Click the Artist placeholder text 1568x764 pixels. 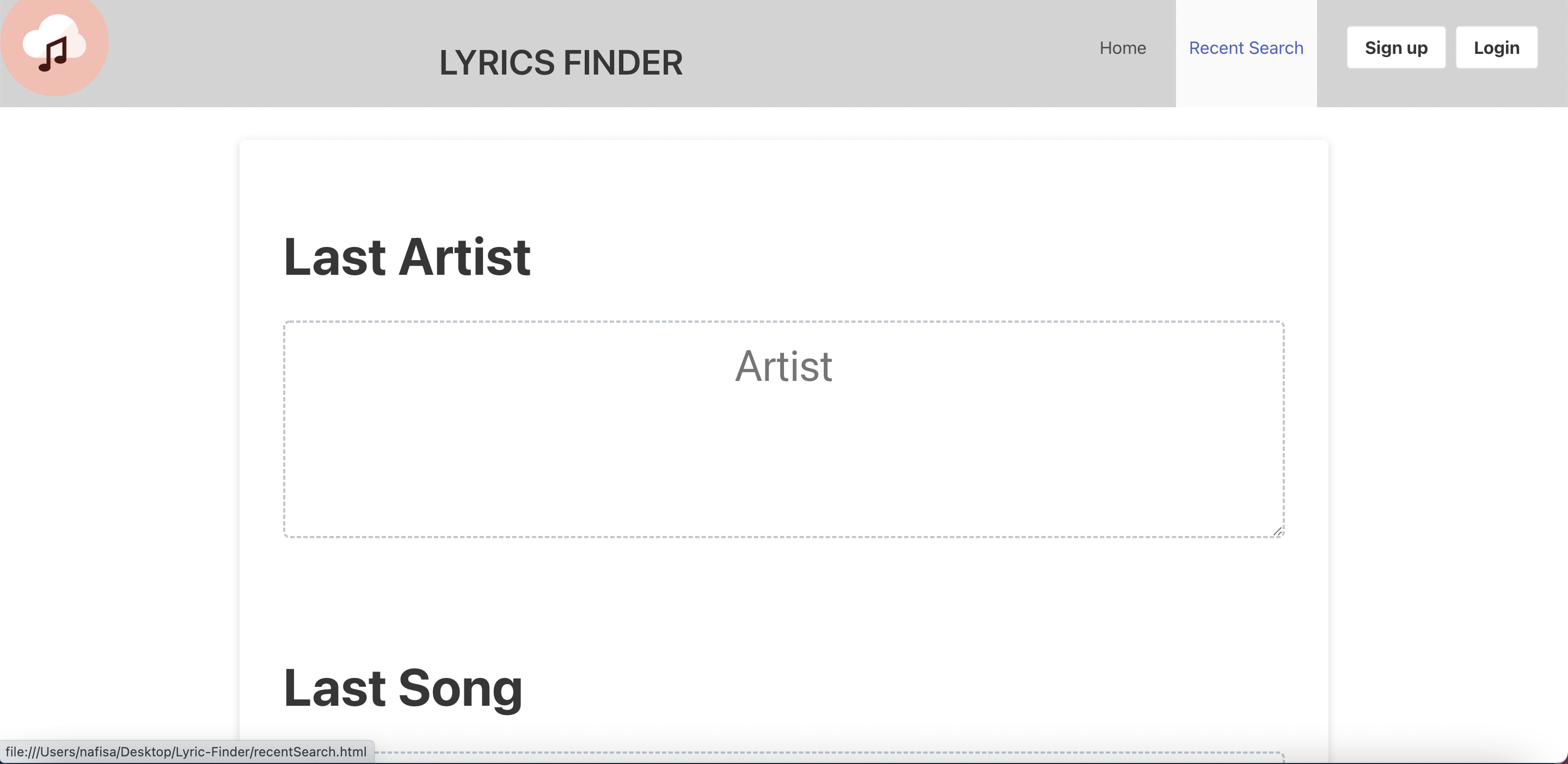[784, 366]
